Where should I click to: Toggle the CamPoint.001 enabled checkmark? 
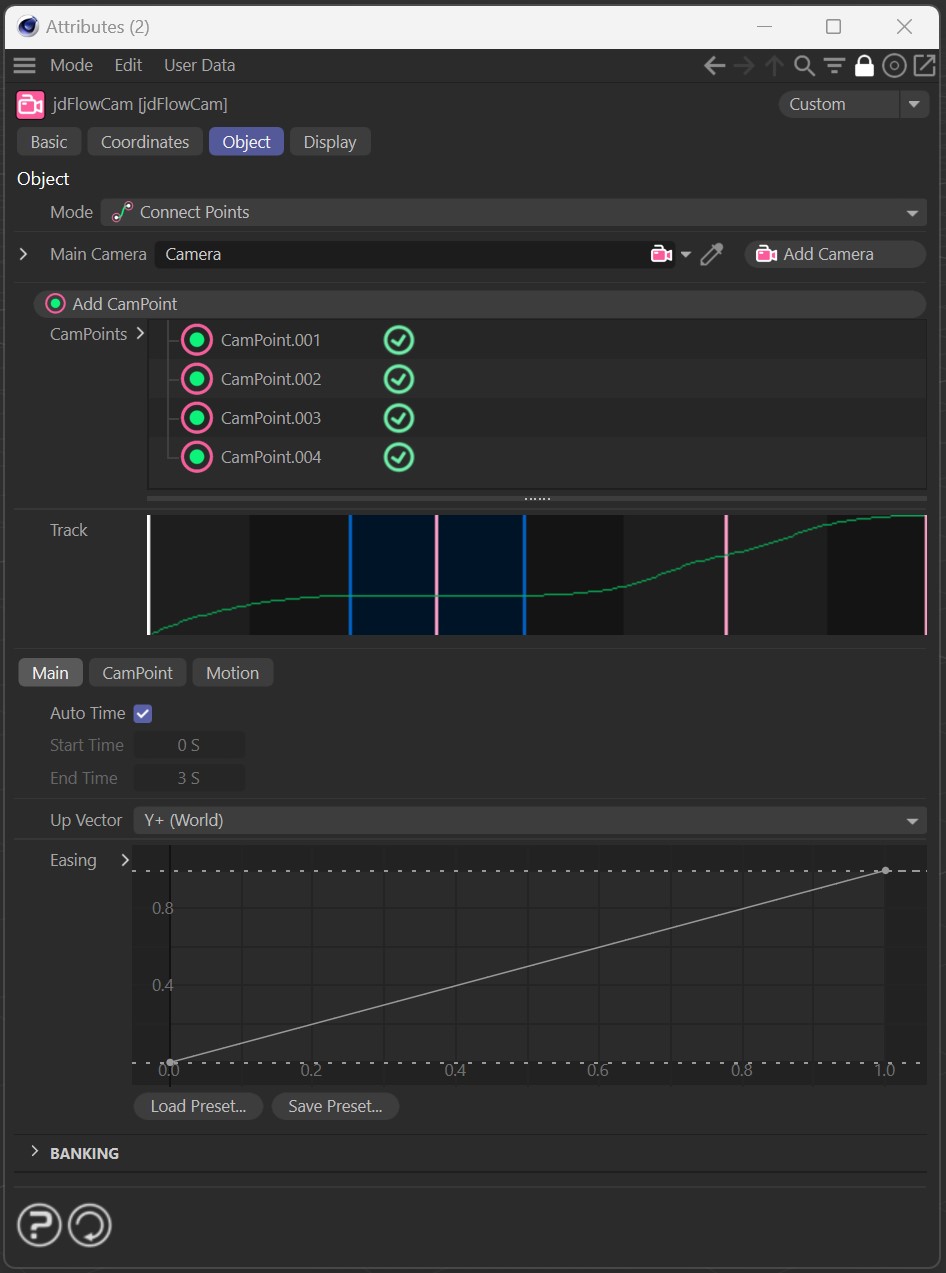point(399,341)
